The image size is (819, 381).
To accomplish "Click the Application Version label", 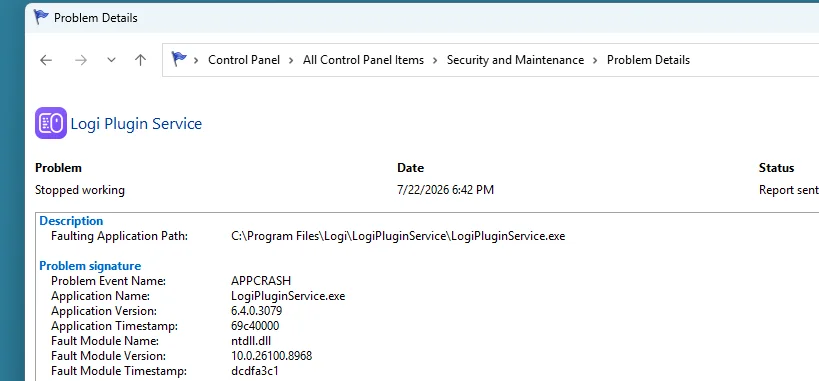I will [104, 311].
